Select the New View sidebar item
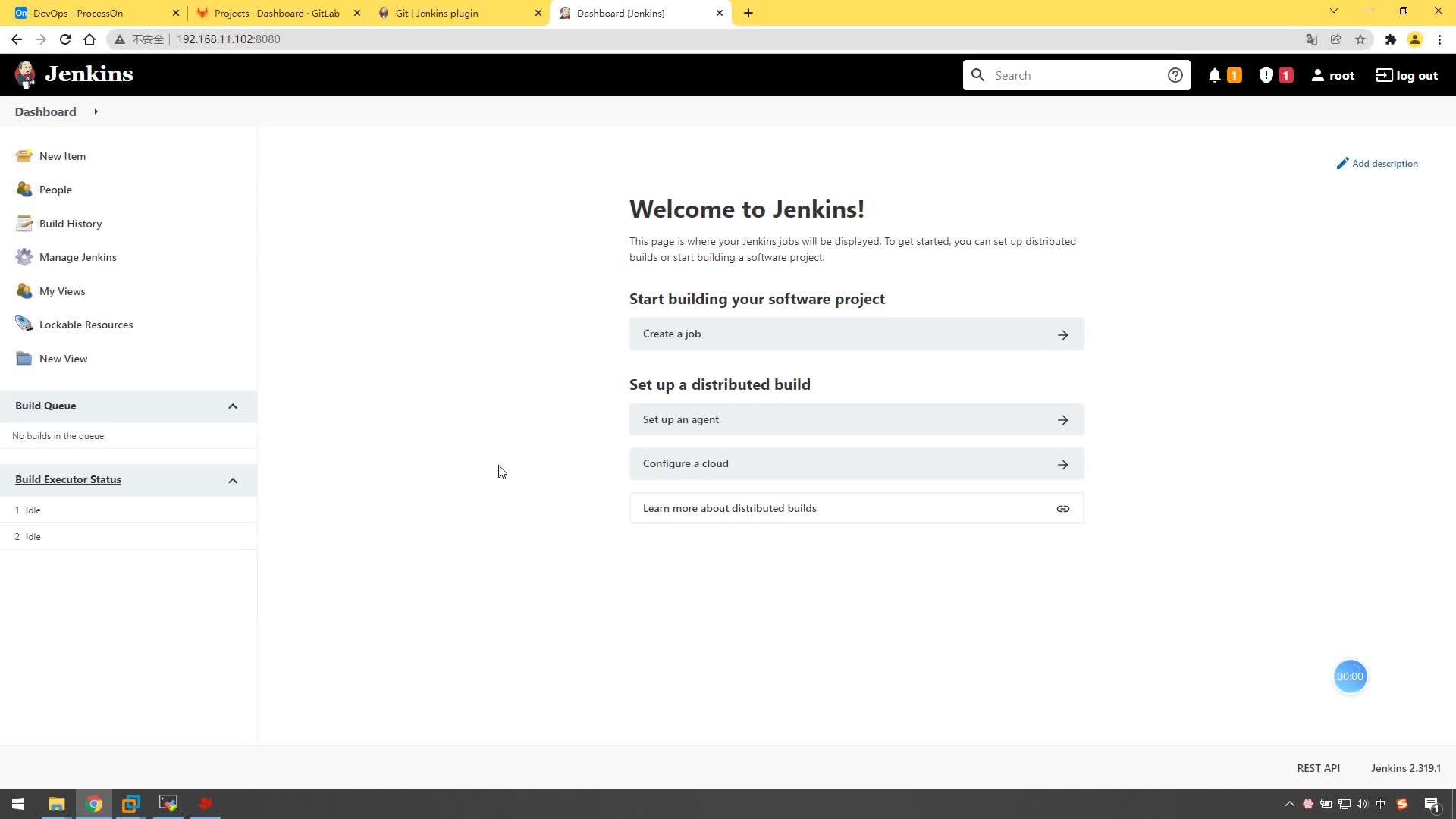The image size is (1456, 819). click(63, 358)
